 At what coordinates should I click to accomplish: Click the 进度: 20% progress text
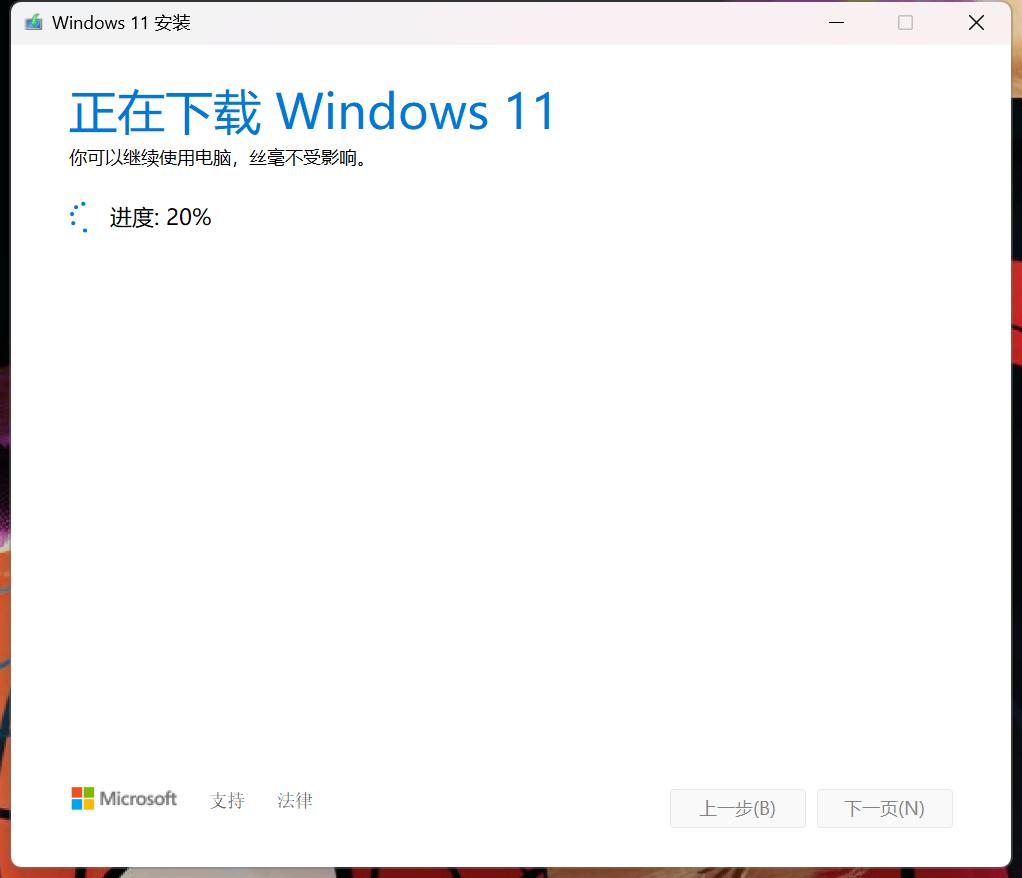coord(160,217)
